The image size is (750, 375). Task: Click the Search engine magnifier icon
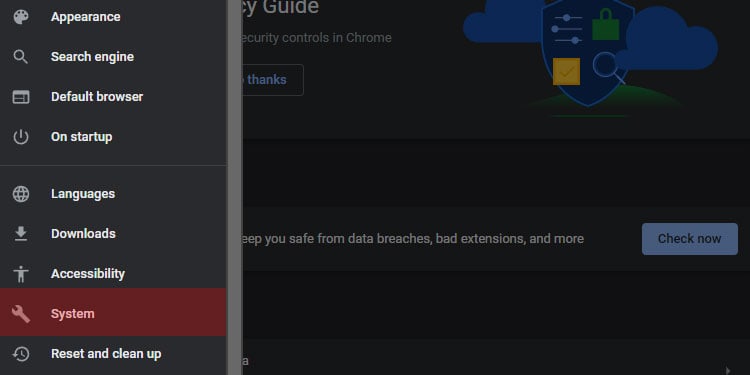(21, 57)
